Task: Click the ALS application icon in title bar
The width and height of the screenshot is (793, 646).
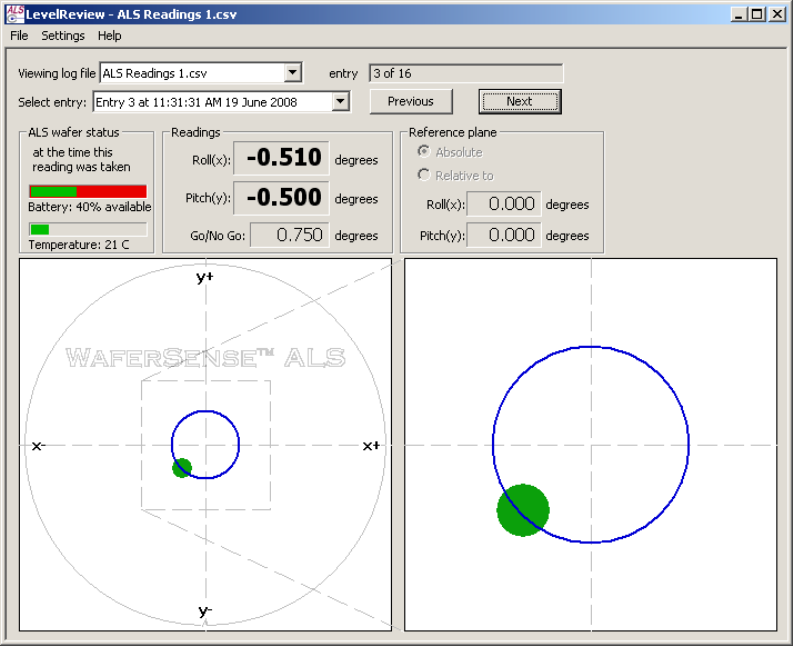Action: click(15, 14)
